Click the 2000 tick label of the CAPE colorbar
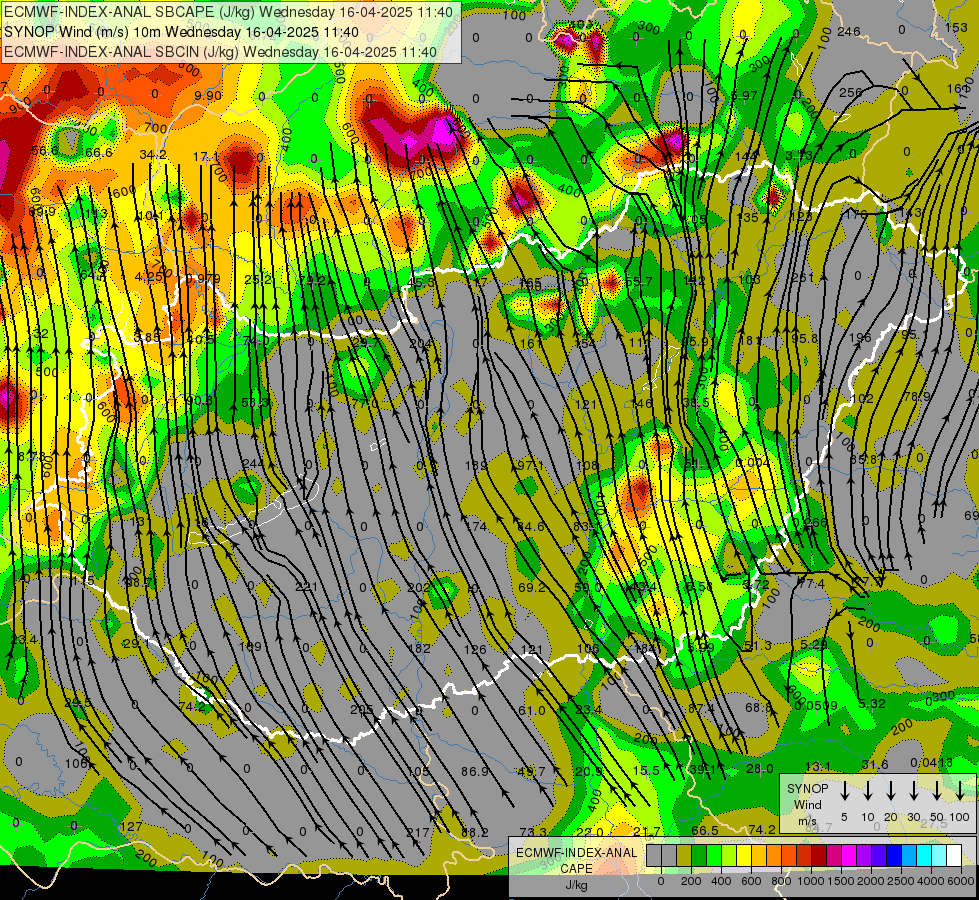The image size is (979, 900). pyautogui.click(x=871, y=881)
